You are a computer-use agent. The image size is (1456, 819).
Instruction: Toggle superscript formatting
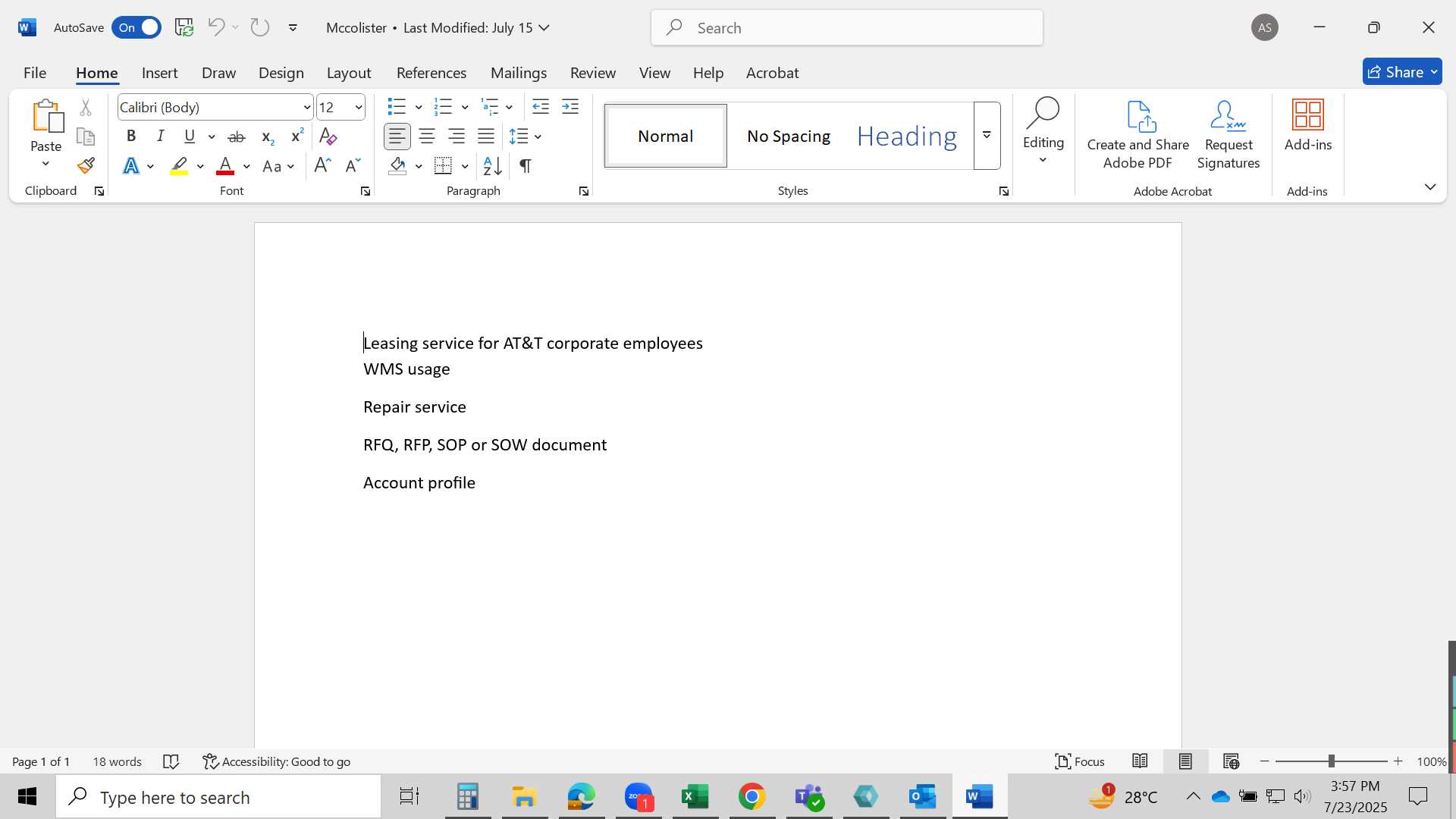(297, 136)
